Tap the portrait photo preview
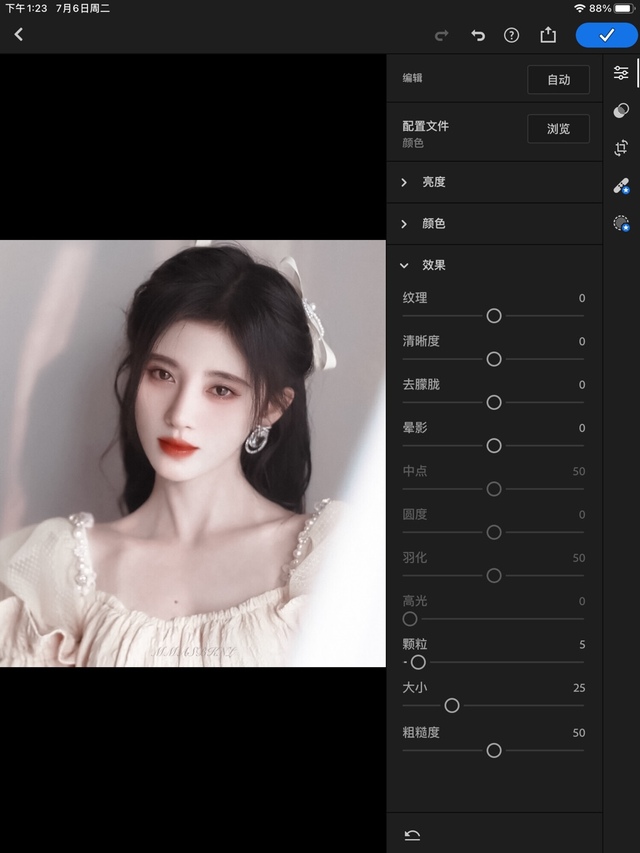Image resolution: width=640 pixels, height=853 pixels. 192,453
